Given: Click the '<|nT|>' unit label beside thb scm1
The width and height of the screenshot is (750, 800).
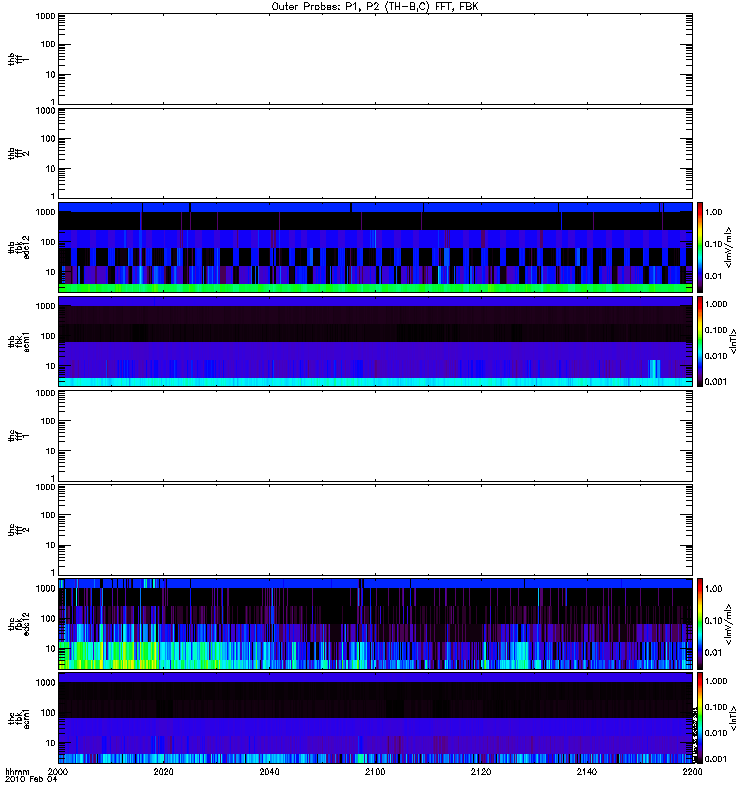Looking at the screenshot, I should [733, 341].
